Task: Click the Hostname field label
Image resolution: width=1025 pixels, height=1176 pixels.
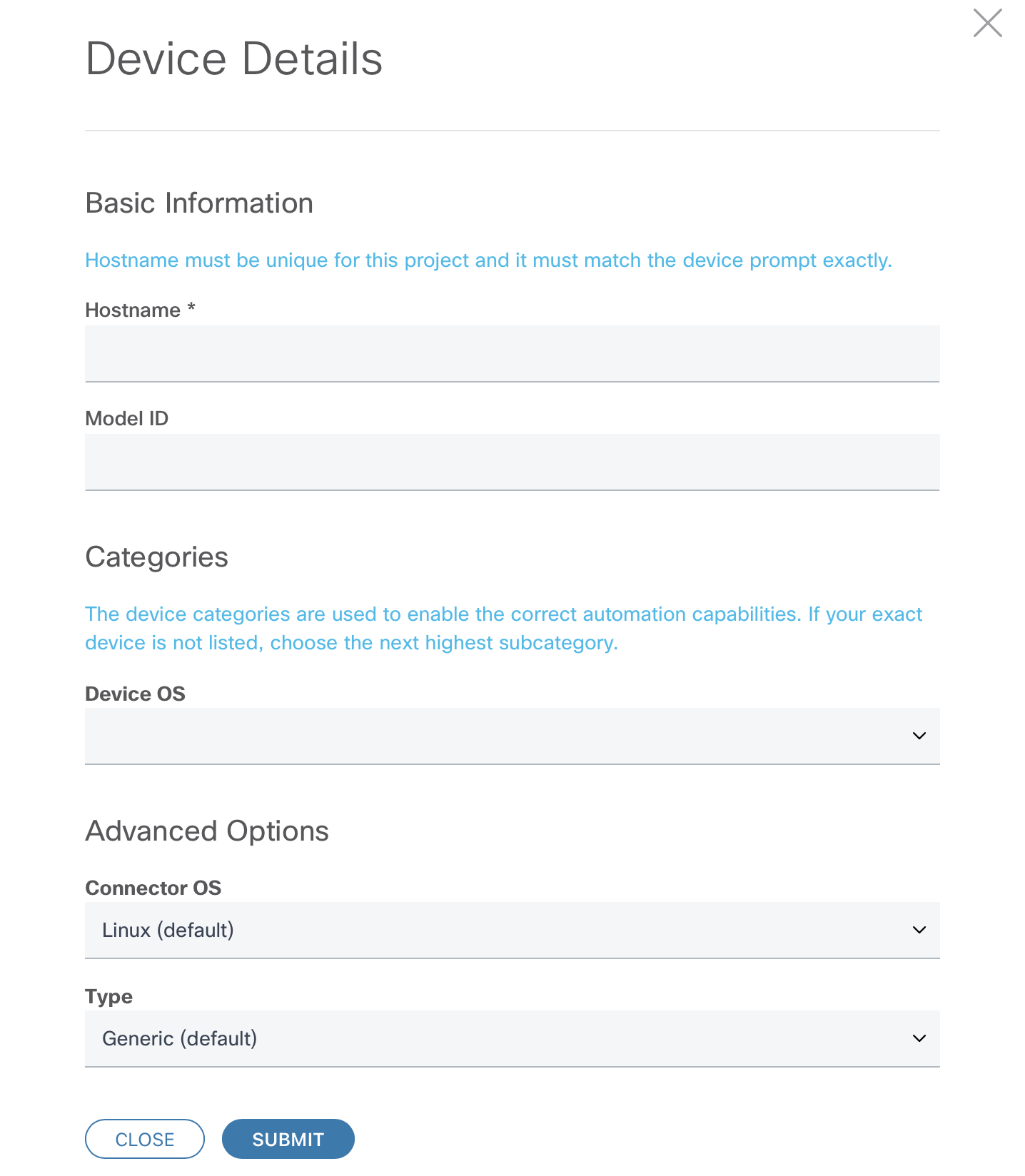Action: click(x=133, y=310)
